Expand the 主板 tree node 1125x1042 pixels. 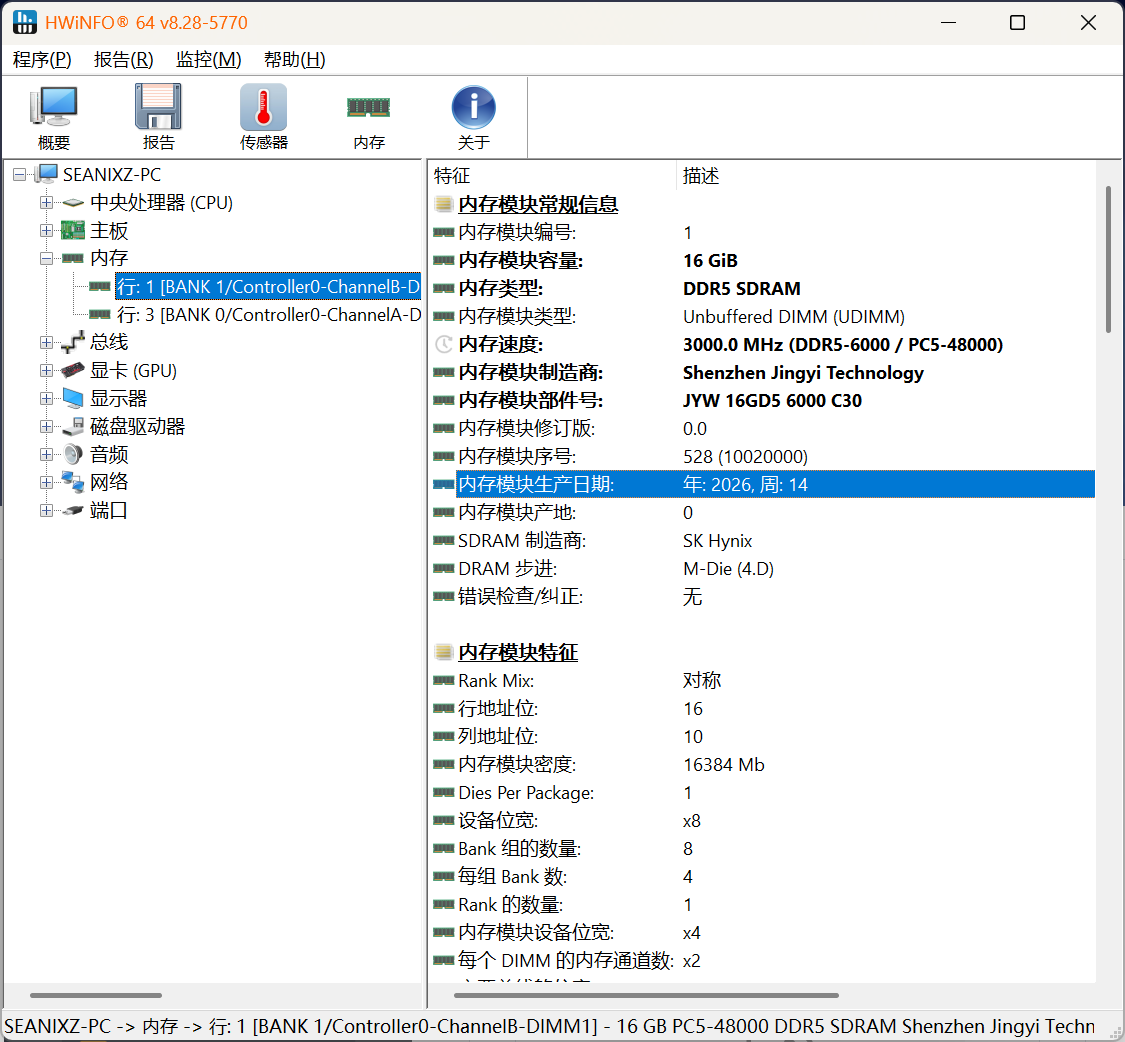click(x=47, y=230)
